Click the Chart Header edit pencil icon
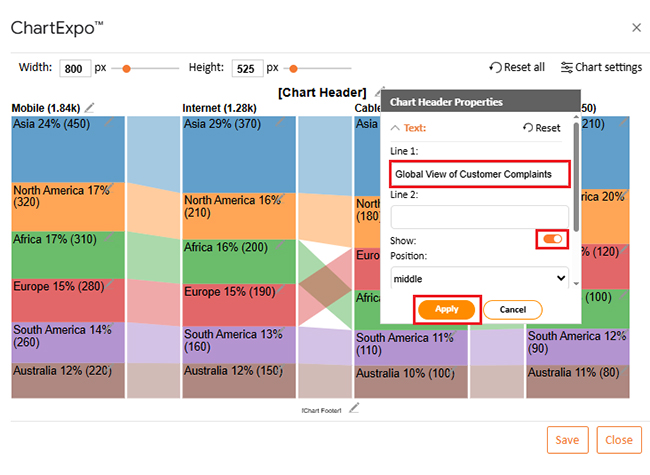Screen dimensions: 650x475 [375, 92]
